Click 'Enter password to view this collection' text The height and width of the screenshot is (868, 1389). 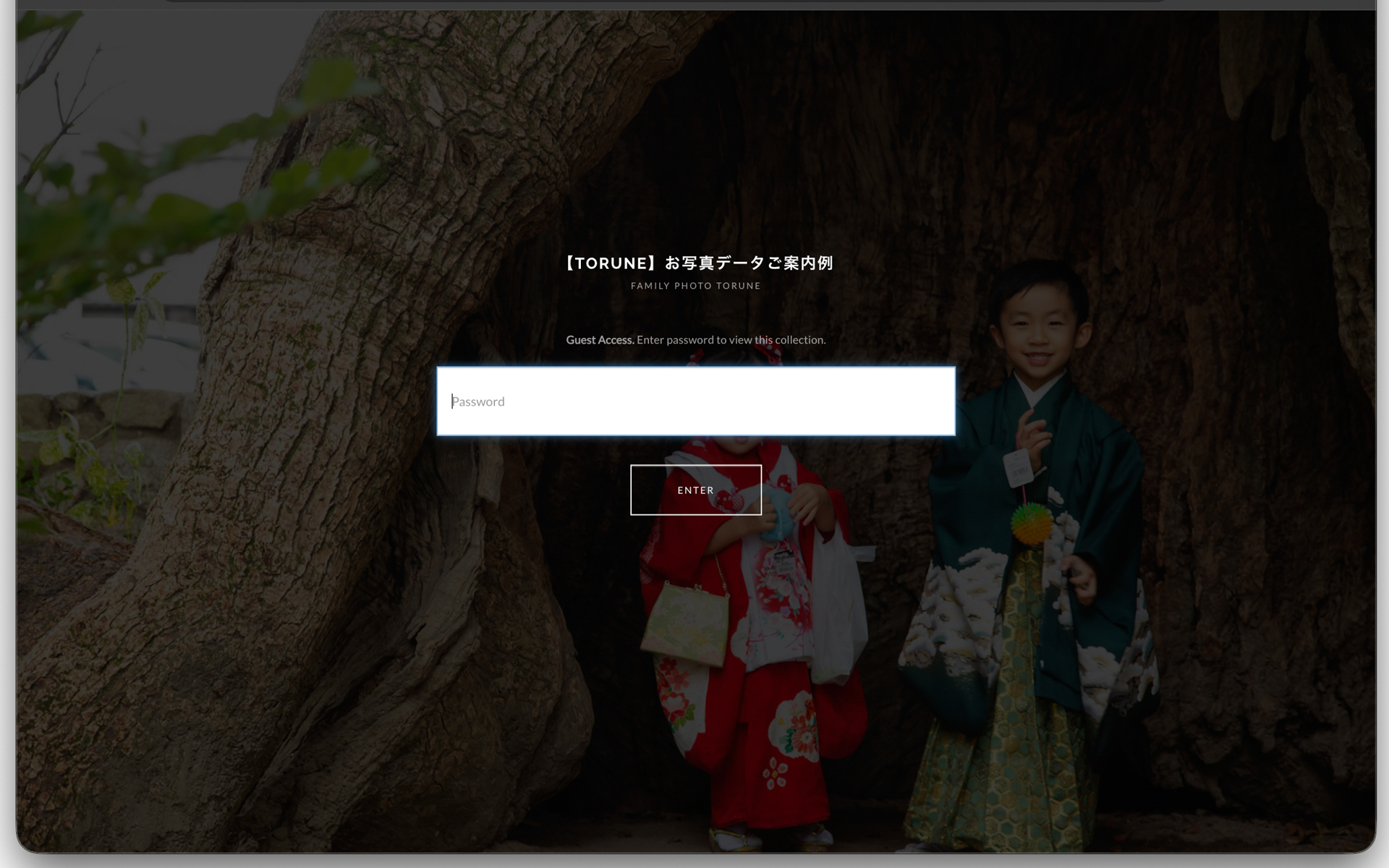click(x=731, y=340)
